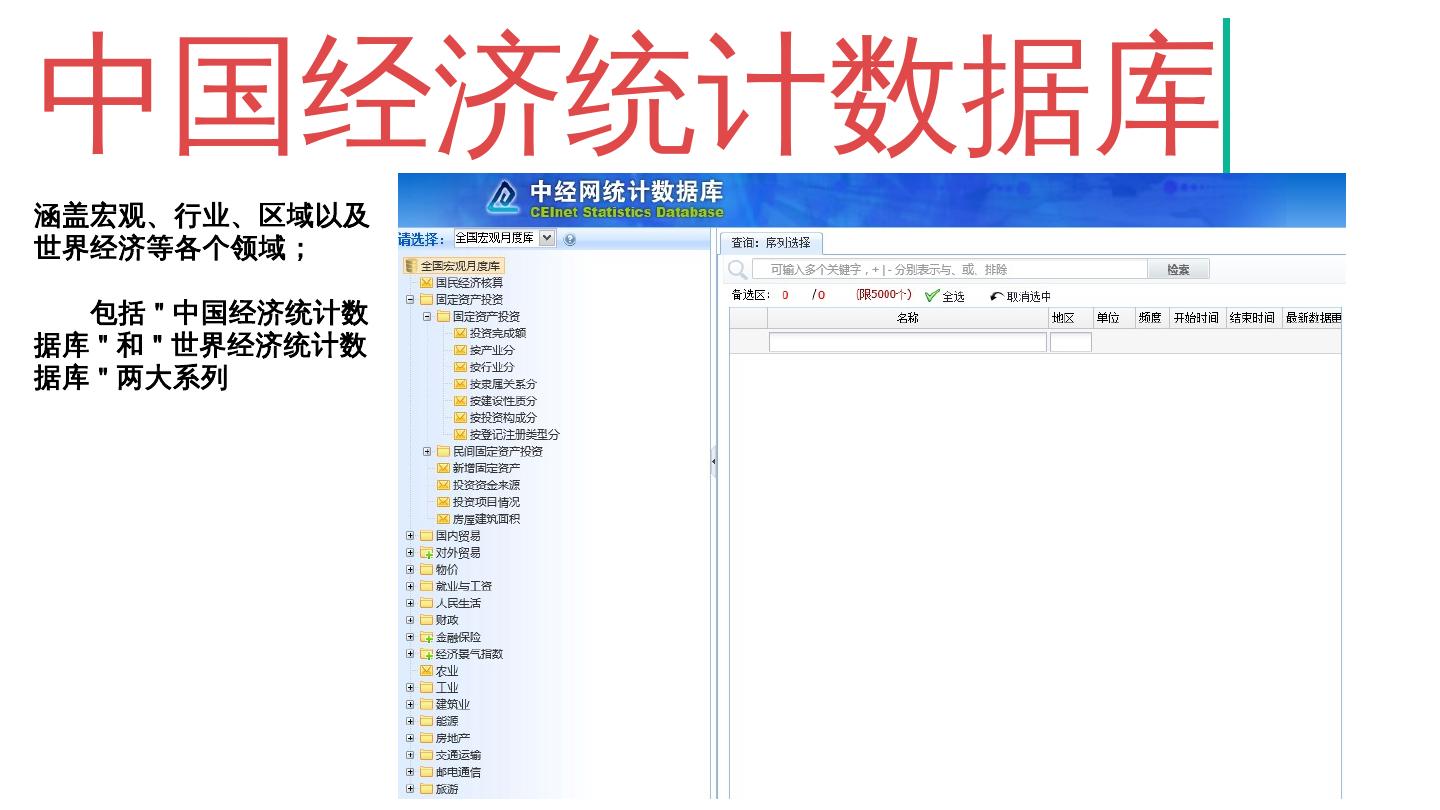Collapse the top-level 固定资产投资 folder
The width and height of the screenshot is (1440, 810).
point(410,299)
